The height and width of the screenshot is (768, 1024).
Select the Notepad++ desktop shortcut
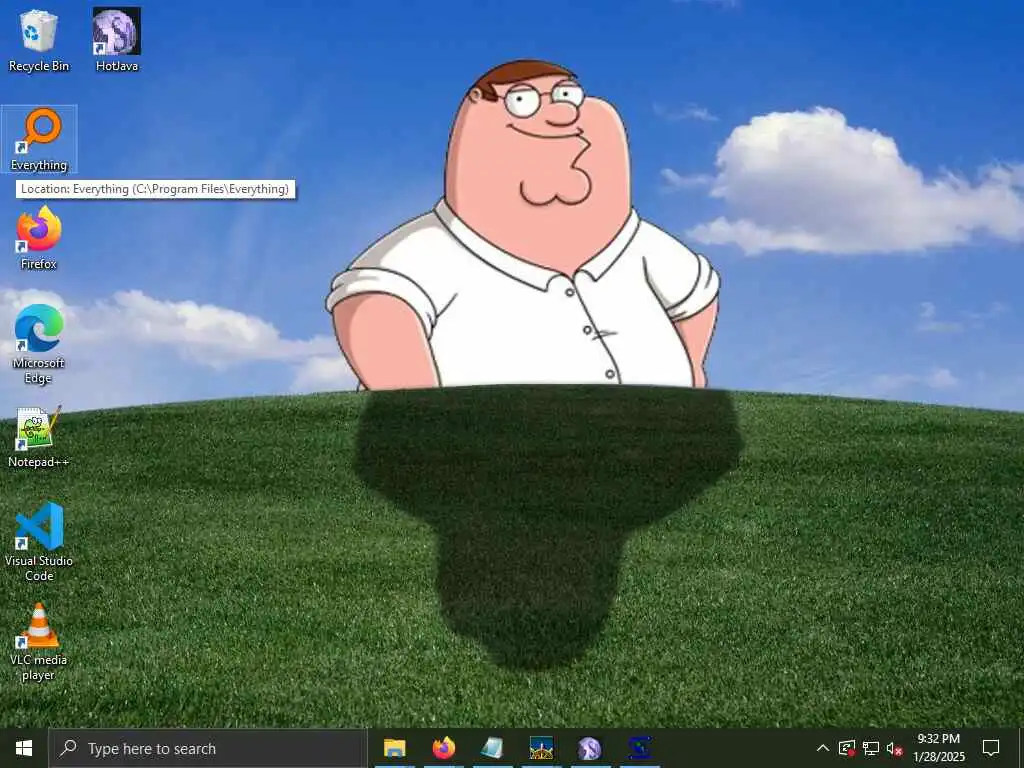coord(39,437)
